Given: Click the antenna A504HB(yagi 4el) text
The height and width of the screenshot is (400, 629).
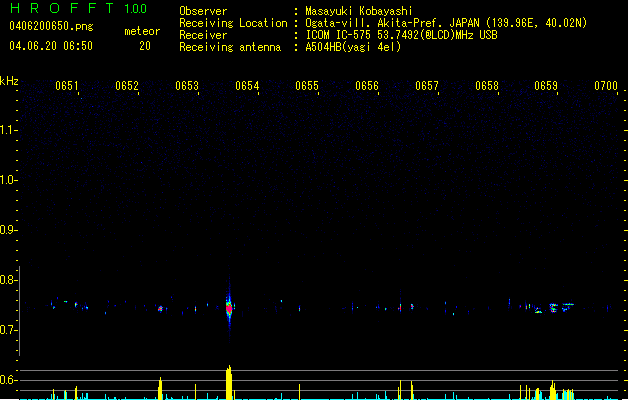Looking at the screenshot, I should tap(353, 47).
